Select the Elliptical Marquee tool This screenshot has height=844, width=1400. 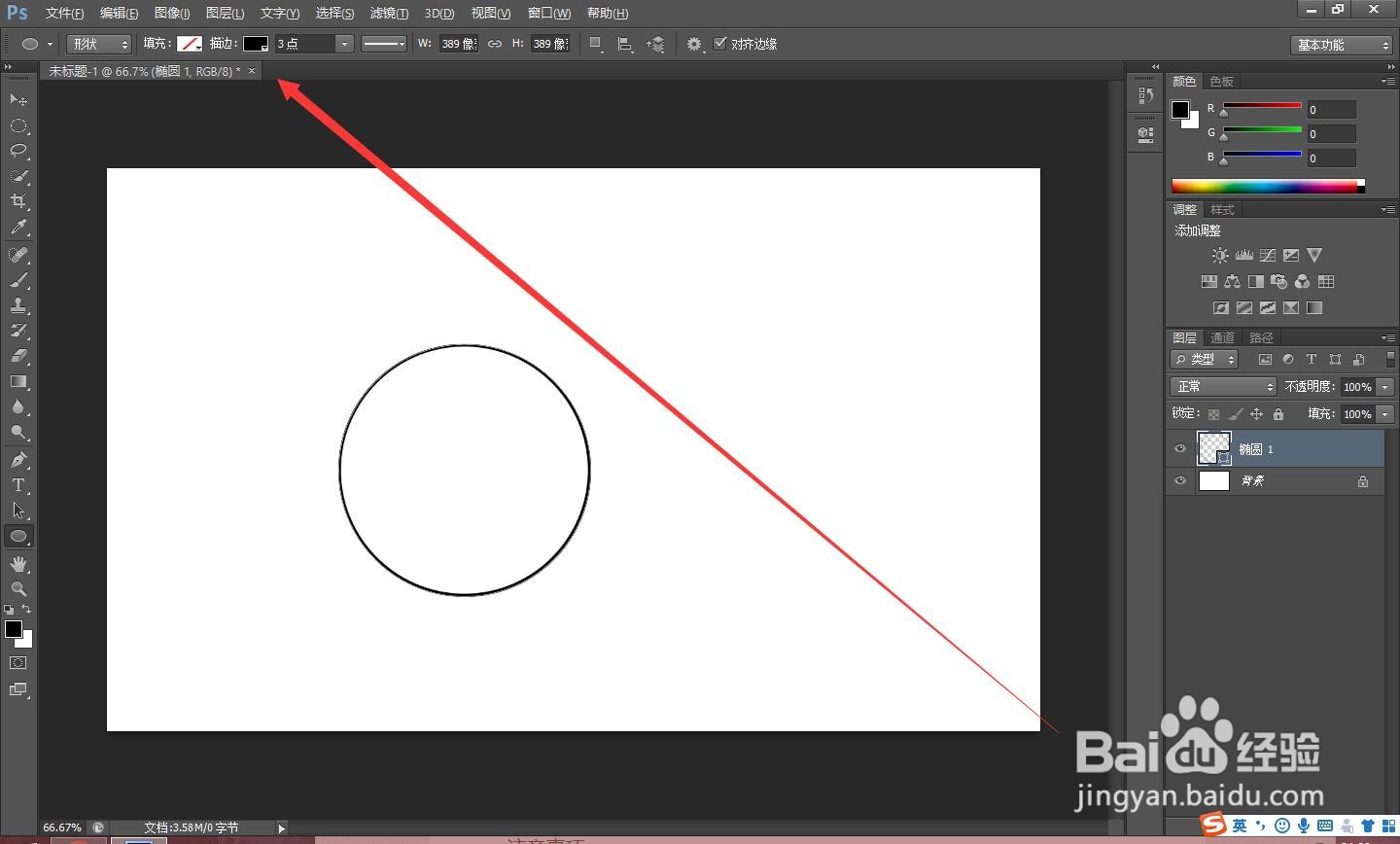(17, 125)
